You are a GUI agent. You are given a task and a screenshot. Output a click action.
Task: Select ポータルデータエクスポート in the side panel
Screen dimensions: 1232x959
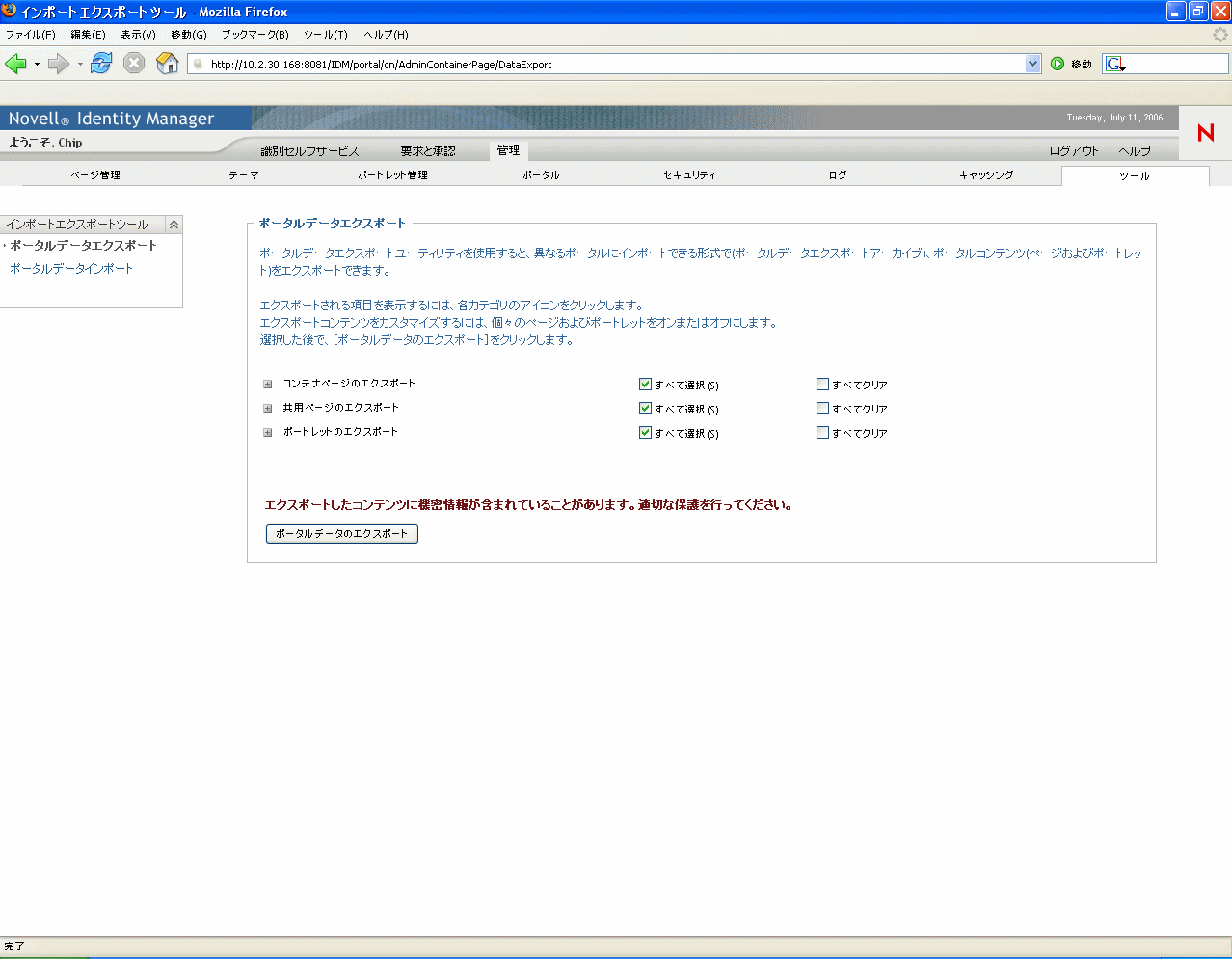coord(83,246)
